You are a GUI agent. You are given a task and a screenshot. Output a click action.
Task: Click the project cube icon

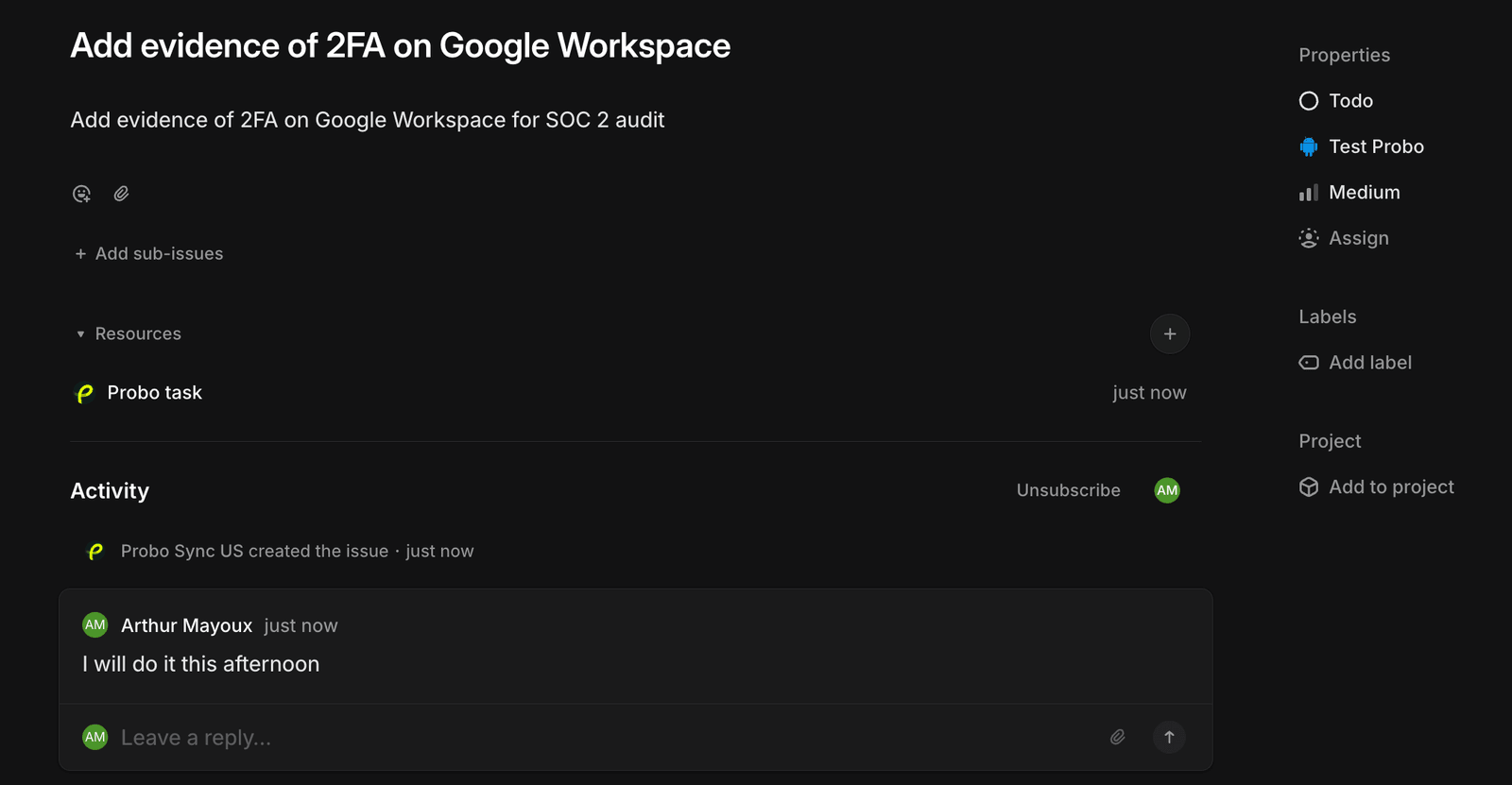1309,487
